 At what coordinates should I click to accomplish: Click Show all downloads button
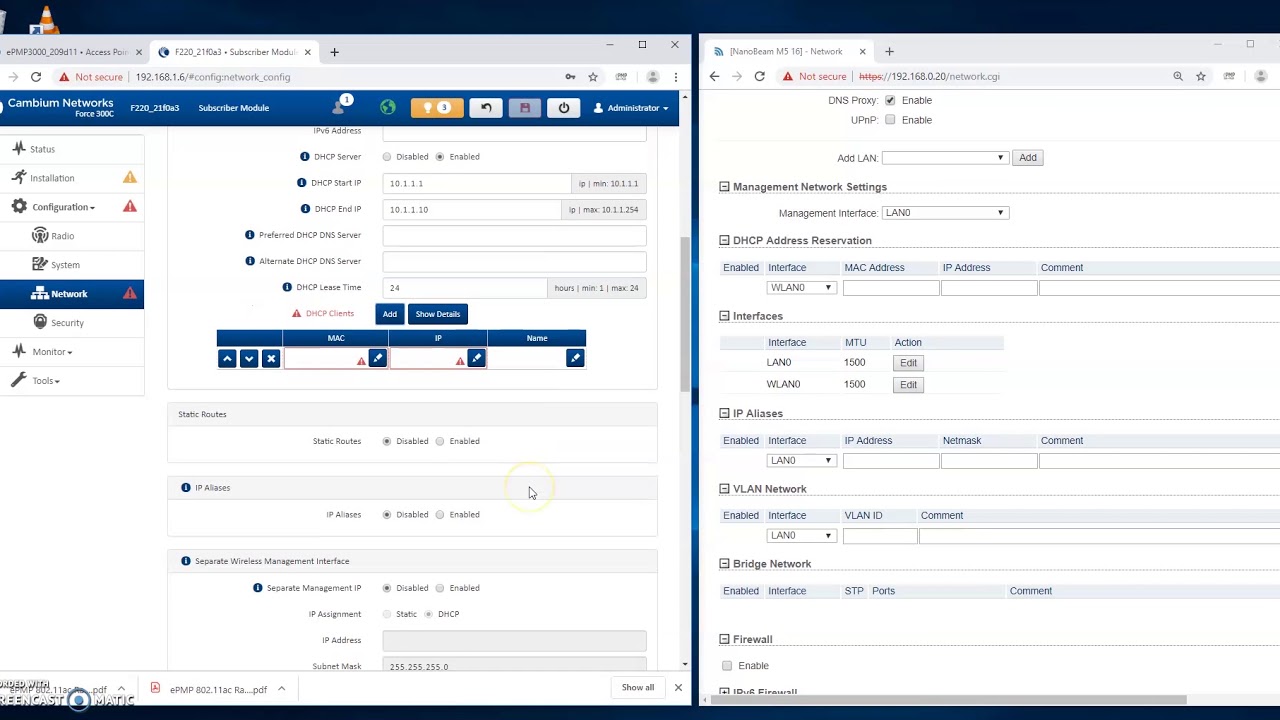click(x=638, y=688)
